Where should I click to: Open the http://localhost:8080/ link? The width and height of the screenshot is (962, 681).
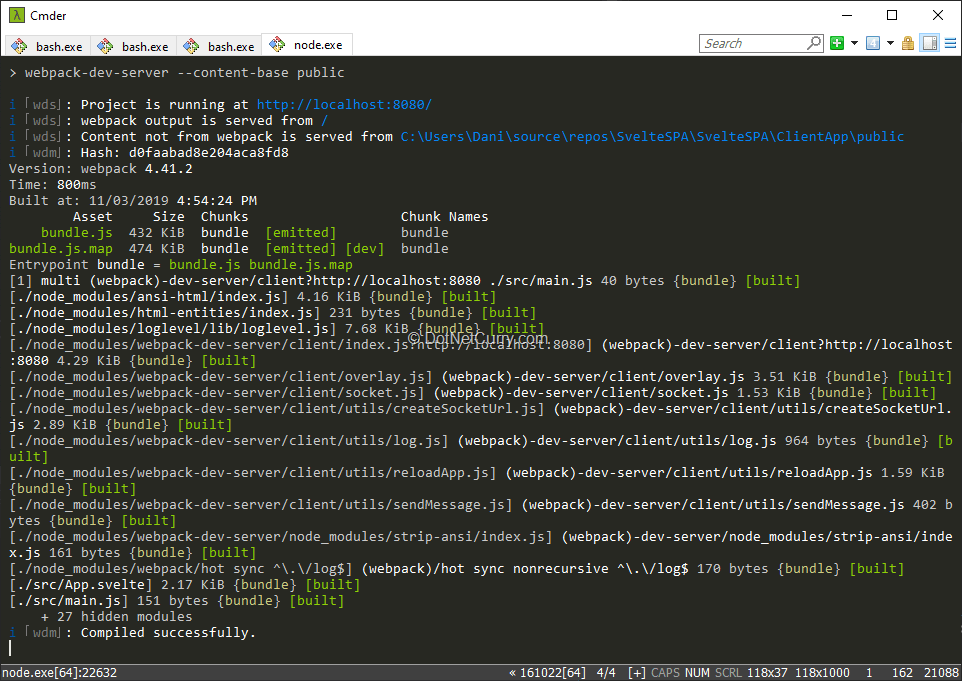[x=344, y=104]
